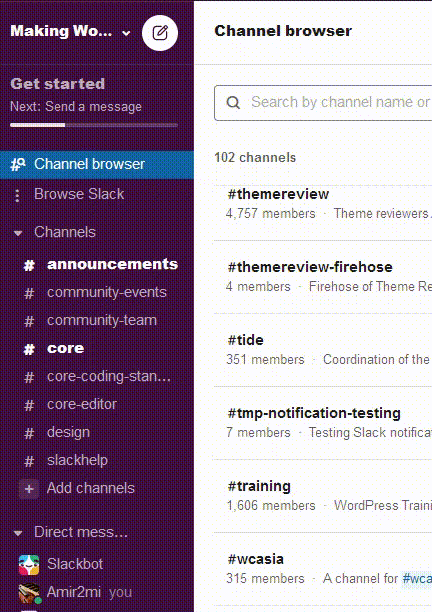The height and width of the screenshot is (612, 432).
Task: Open the #tide channel
Action: (245, 340)
